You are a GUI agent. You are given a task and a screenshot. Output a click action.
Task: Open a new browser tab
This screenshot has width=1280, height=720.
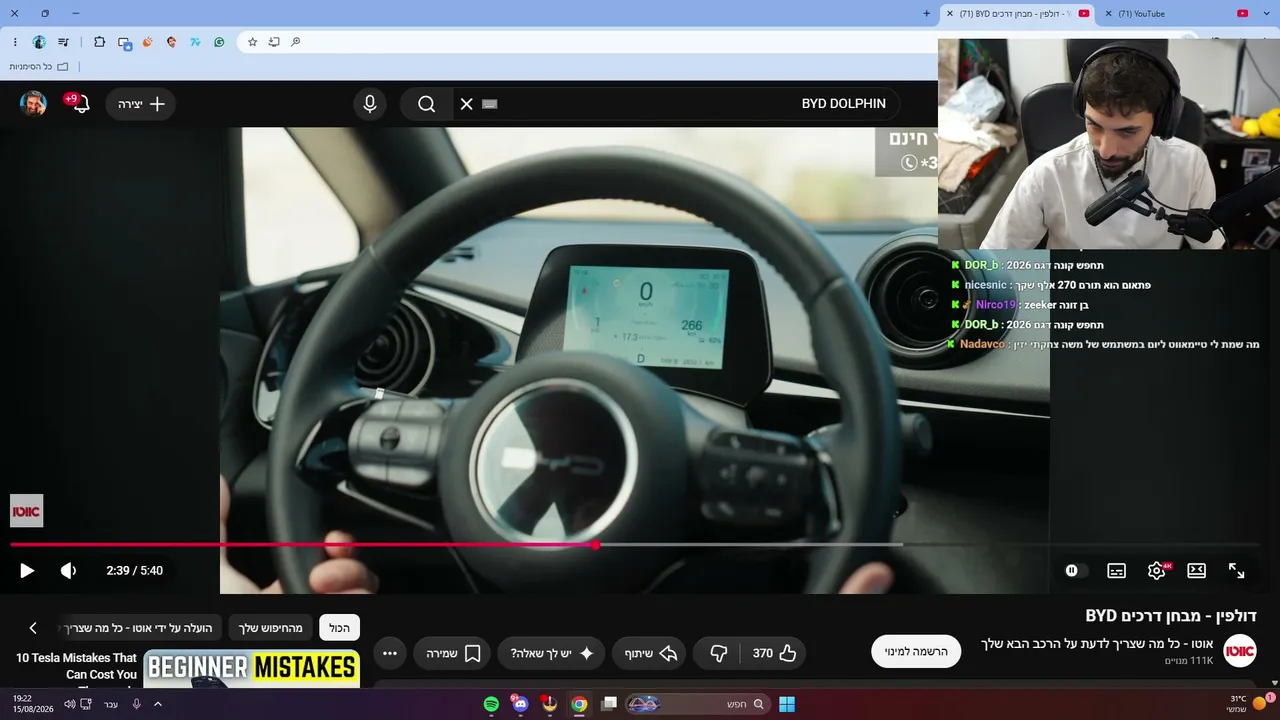pos(926,14)
